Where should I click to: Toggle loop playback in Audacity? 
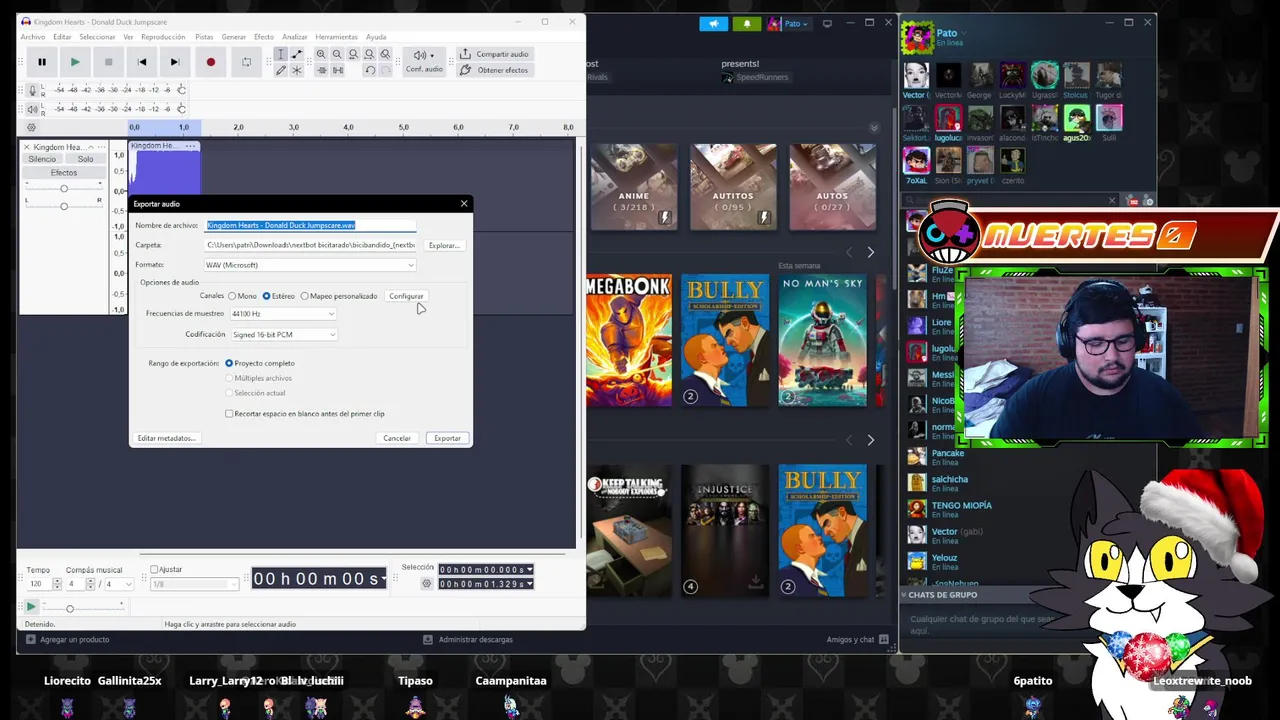(246, 62)
